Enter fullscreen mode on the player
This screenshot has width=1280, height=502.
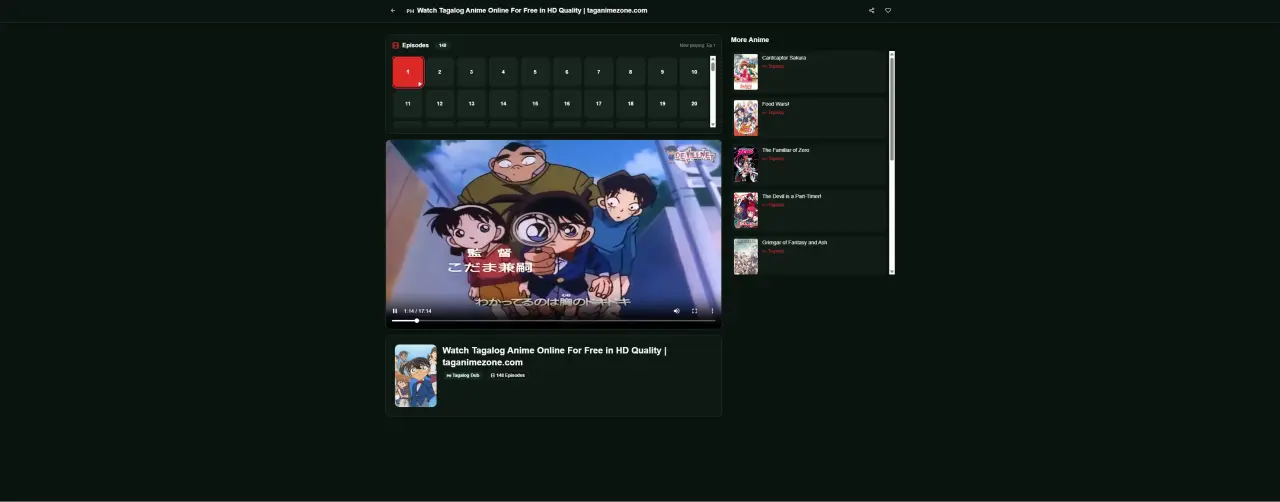tap(695, 311)
